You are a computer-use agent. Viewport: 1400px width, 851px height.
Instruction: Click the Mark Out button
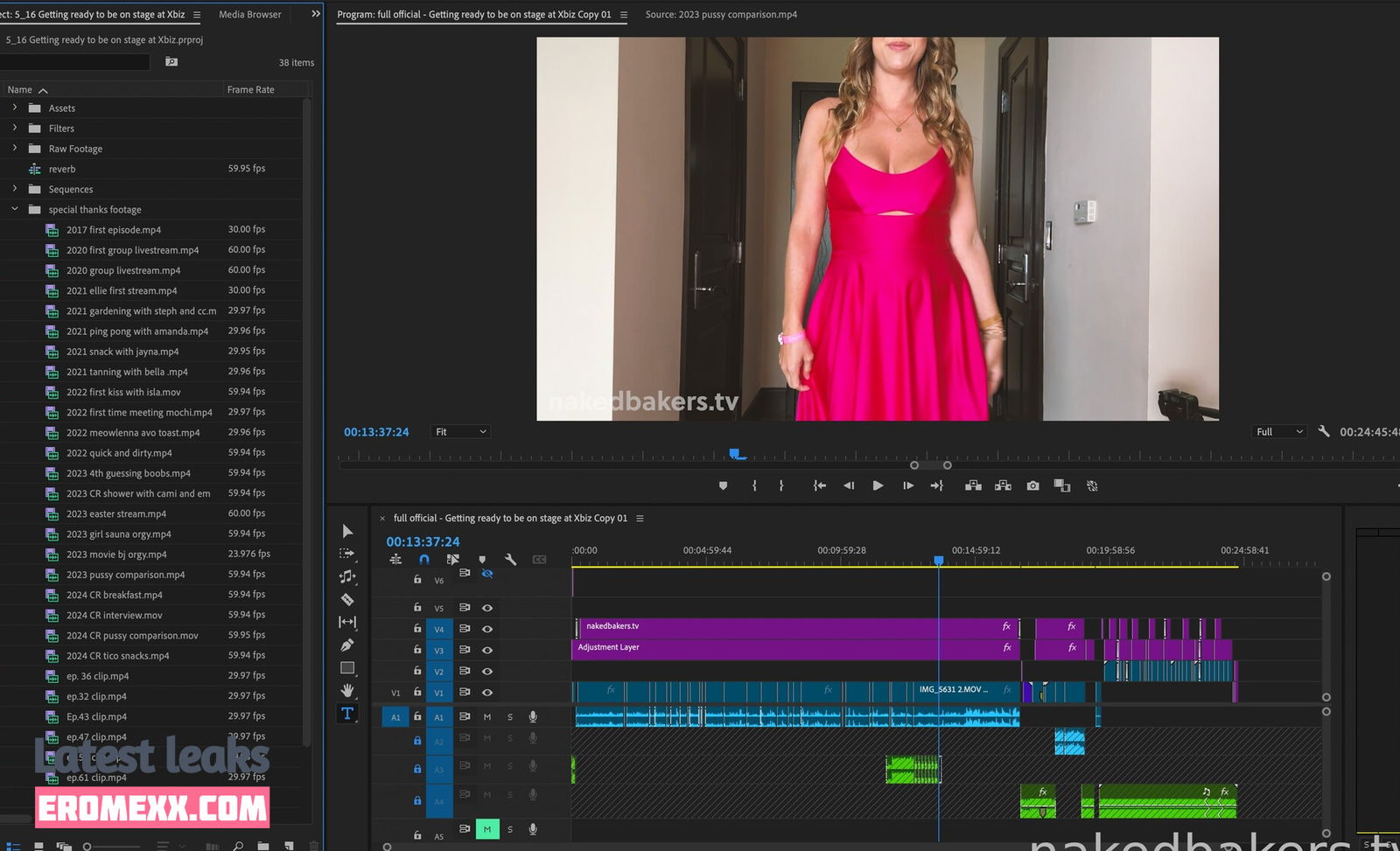[781, 485]
